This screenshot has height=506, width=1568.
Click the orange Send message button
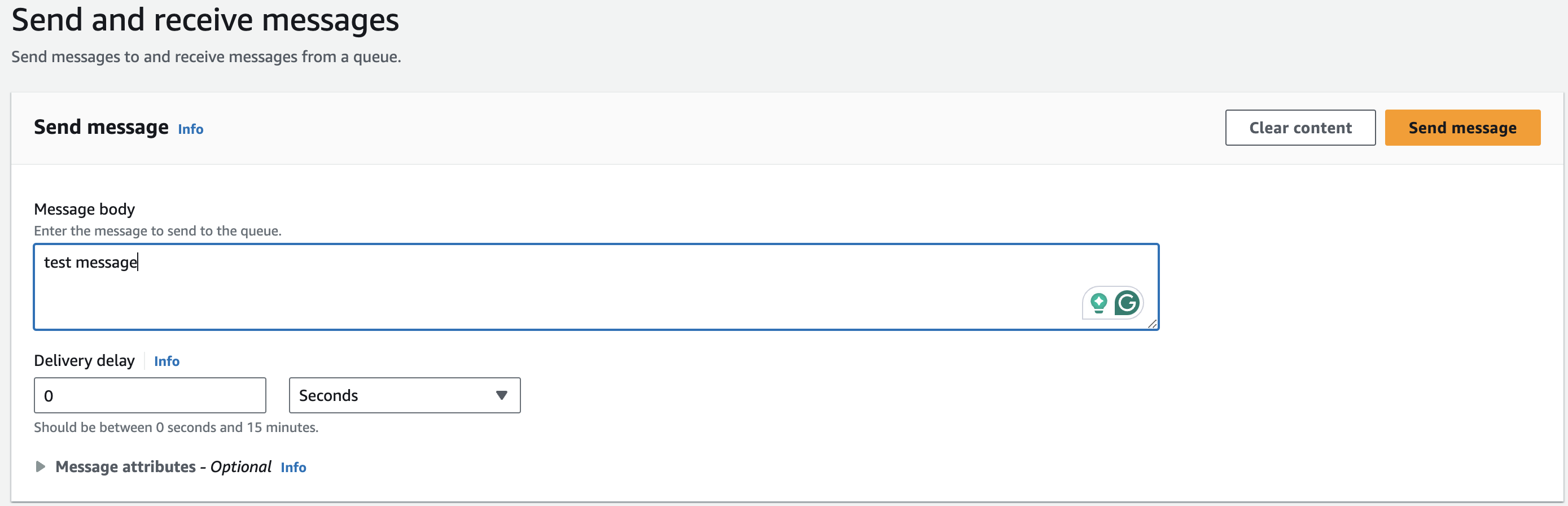[1462, 128]
